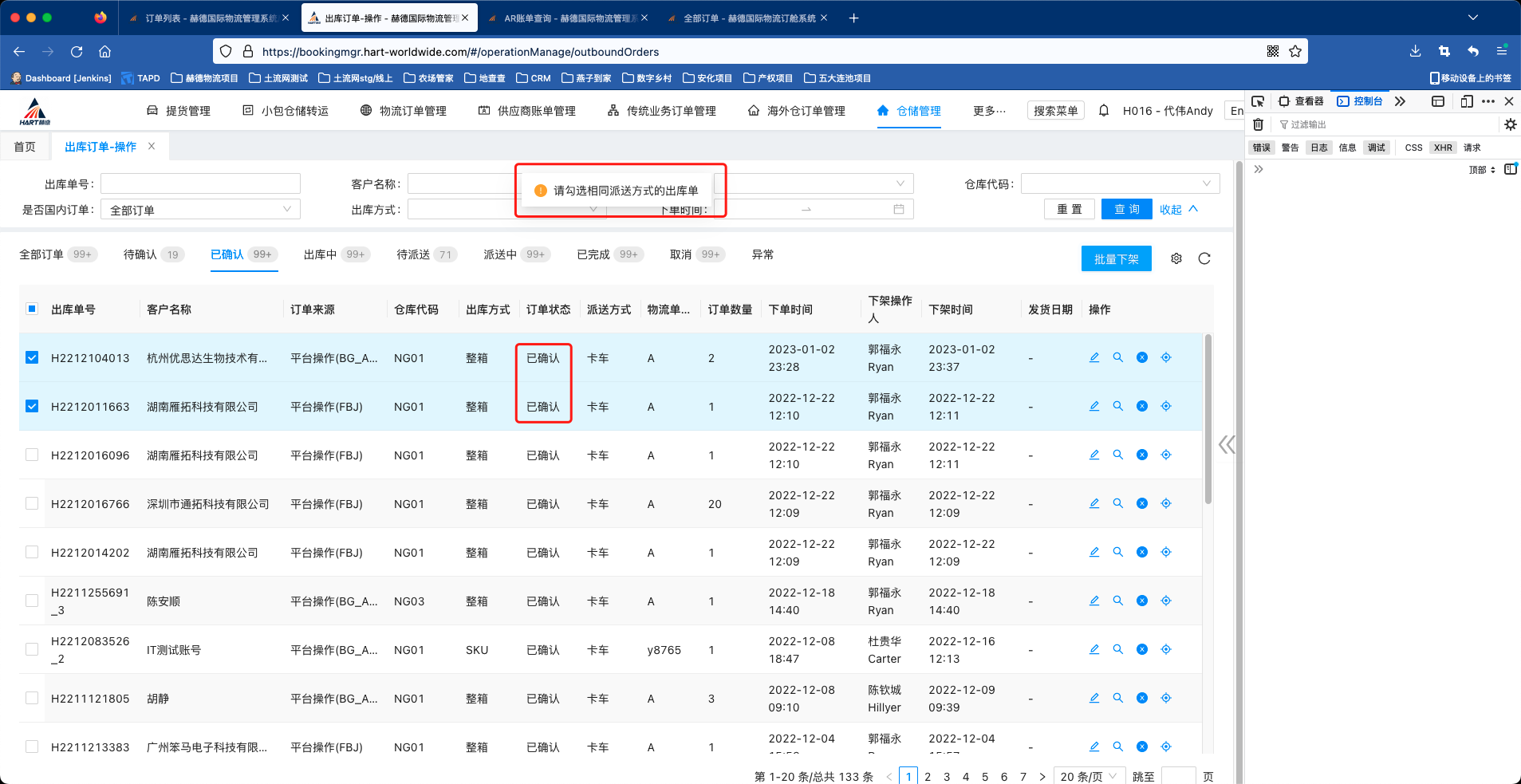Open the 是否国内订单 dropdown
The width and height of the screenshot is (1521, 784).
[x=200, y=209]
